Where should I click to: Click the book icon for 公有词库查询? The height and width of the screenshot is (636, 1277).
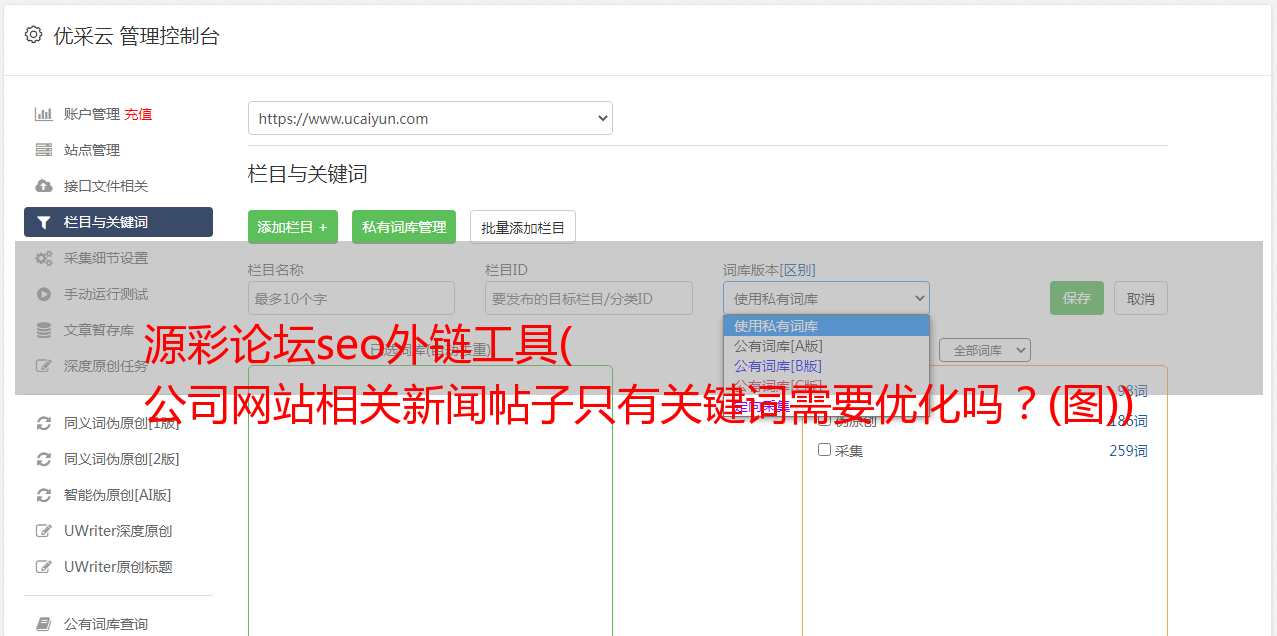[43, 624]
